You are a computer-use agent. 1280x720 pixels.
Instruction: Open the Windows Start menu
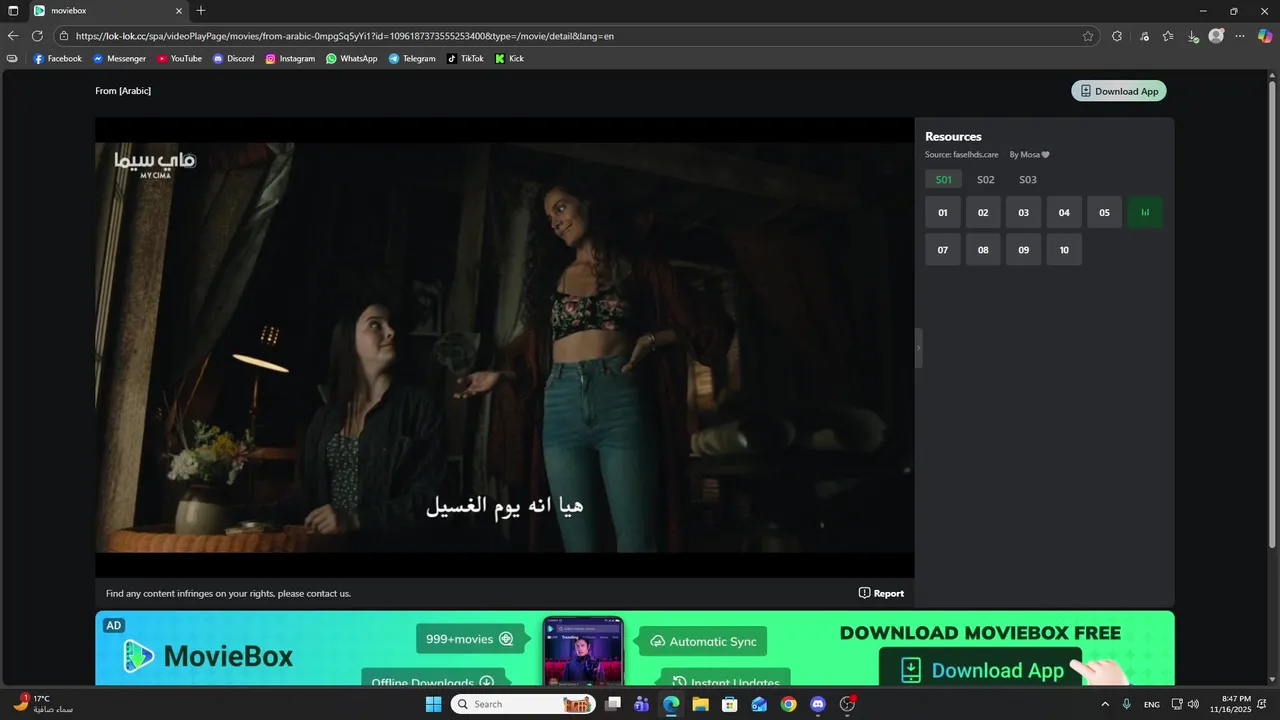point(433,704)
